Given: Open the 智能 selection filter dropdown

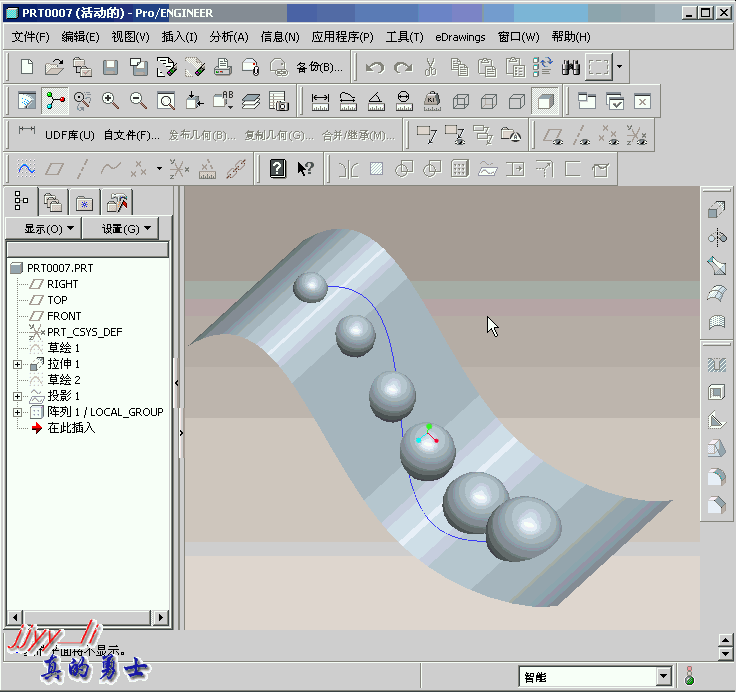Looking at the screenshot, I should tap(663, 677).
